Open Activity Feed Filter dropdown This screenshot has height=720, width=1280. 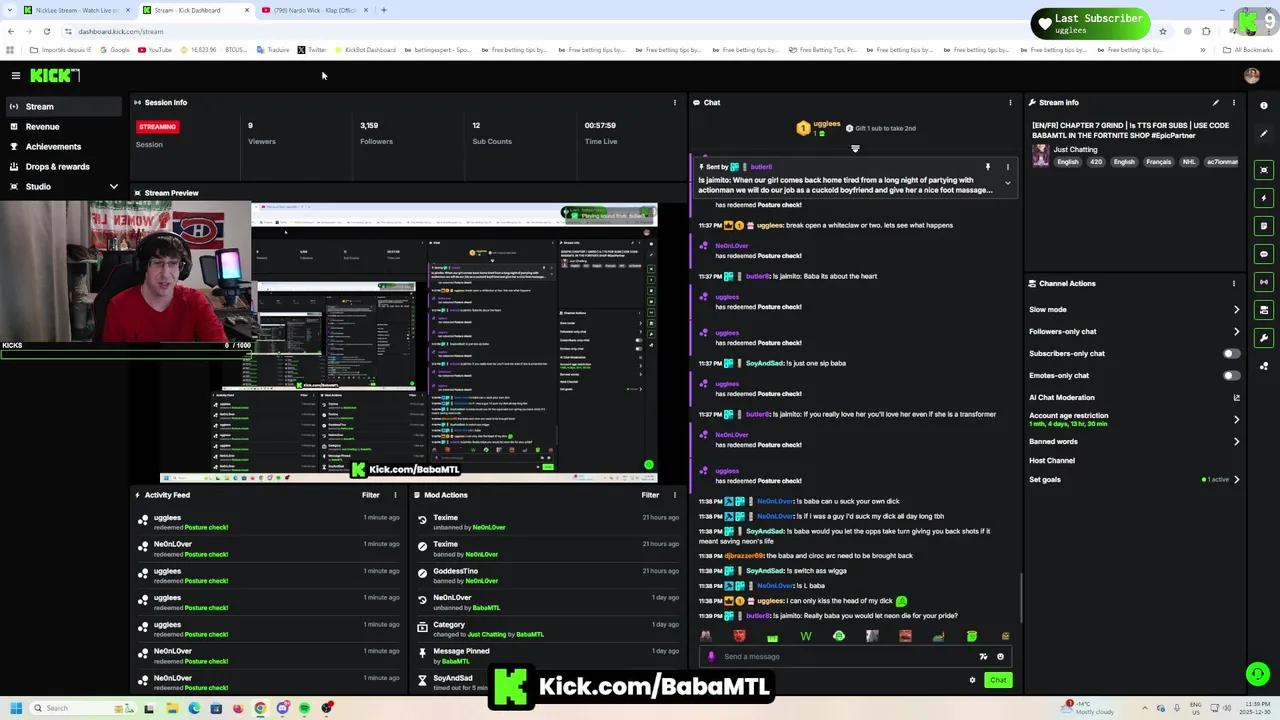coord(370,495)
